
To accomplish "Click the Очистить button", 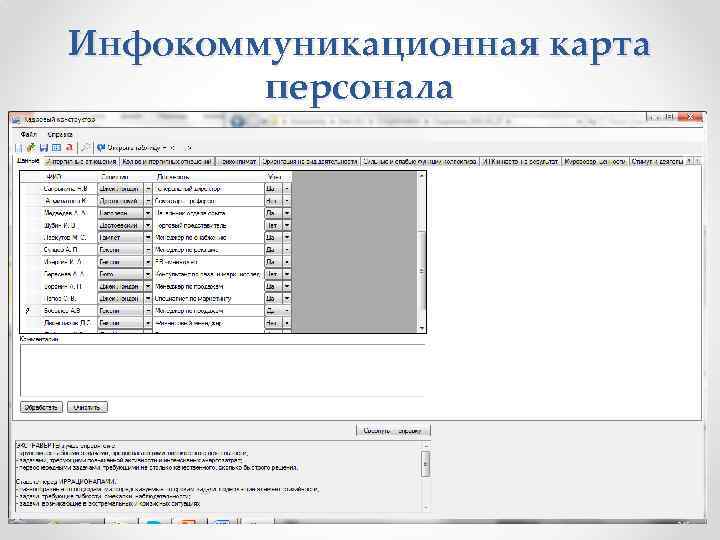I will pyautogui.click(x=87, y=407).
